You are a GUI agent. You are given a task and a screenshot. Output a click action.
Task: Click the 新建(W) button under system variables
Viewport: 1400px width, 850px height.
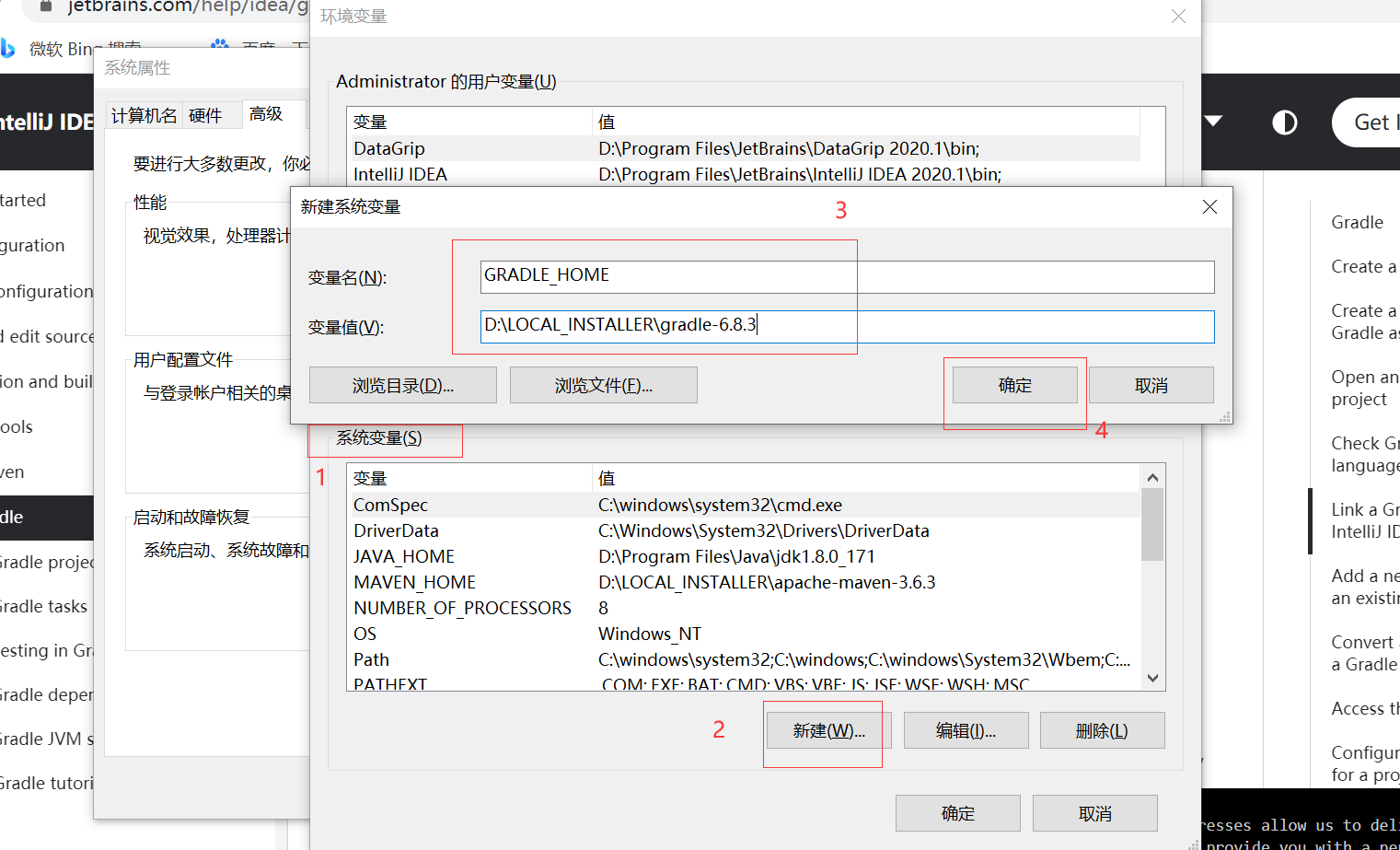pos(824,729)
